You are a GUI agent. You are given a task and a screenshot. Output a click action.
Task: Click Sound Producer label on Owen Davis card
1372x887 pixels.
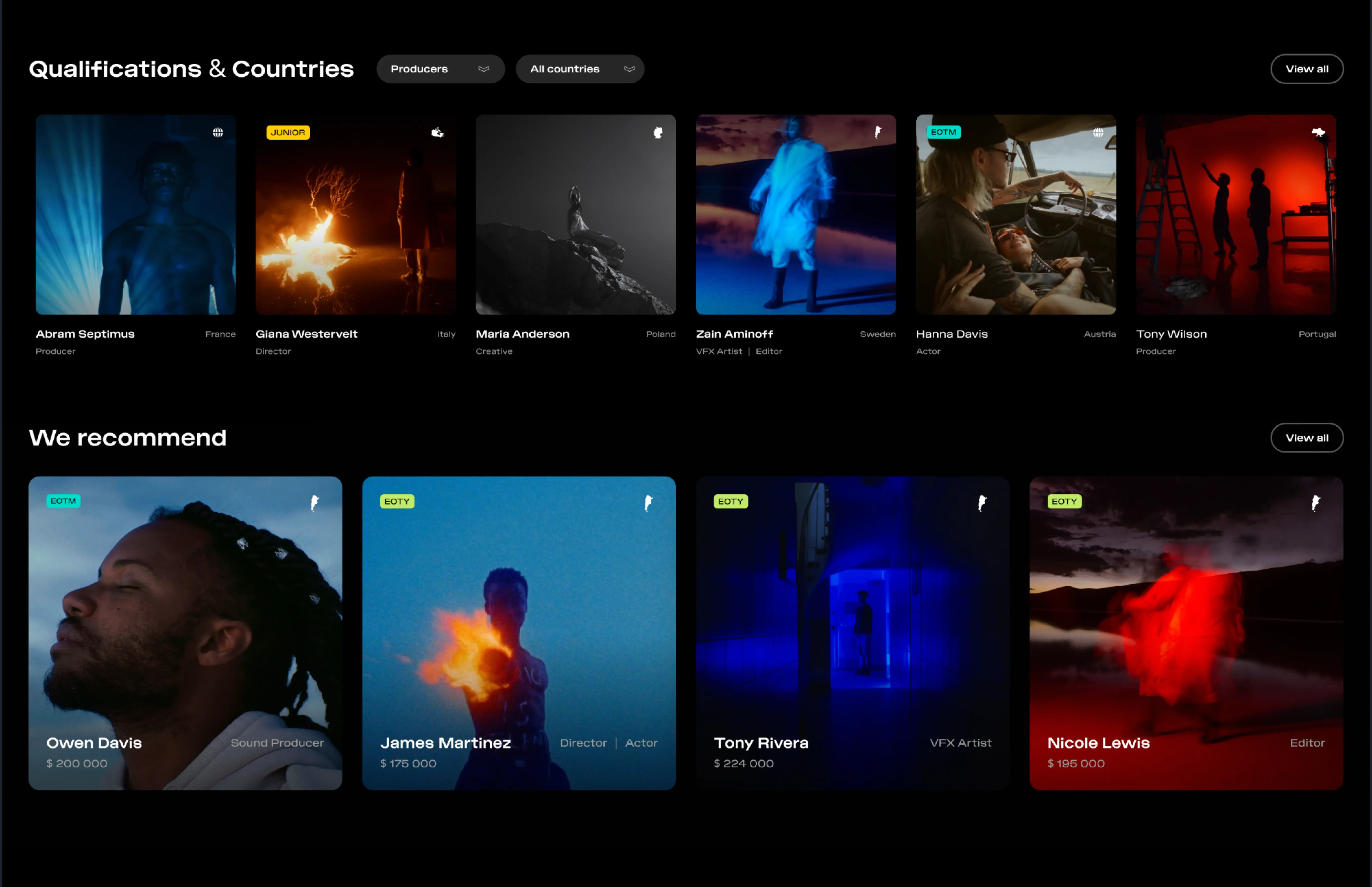click(277, 743)
